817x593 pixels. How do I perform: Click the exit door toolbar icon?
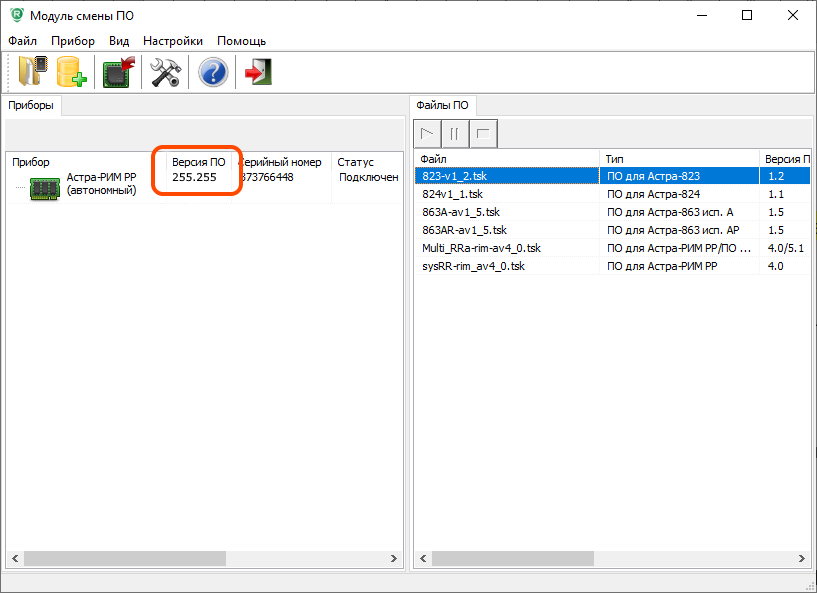[x=258, y=73]
